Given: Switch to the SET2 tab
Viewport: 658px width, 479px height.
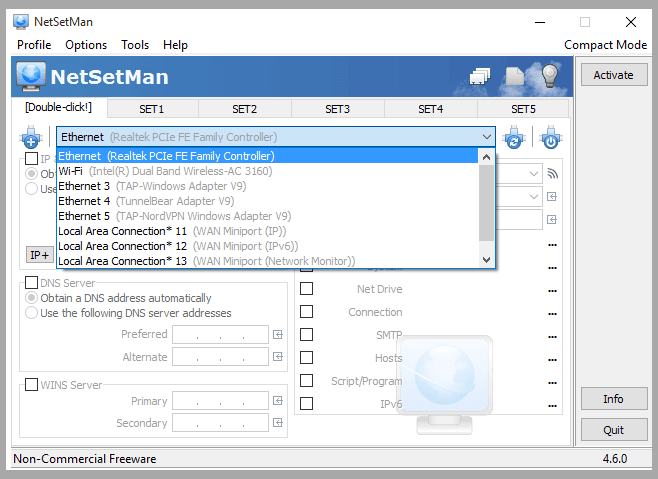Looking at the screenshot, I should [245, 109].
